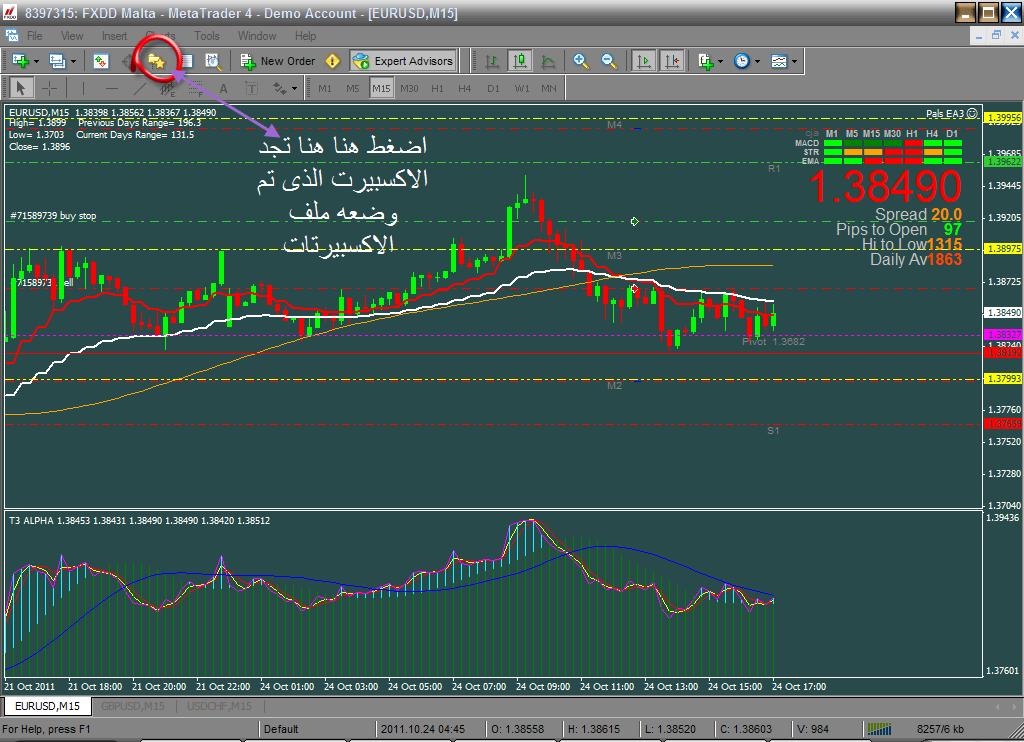The width and height of the screenshot is (1024, 742).
Task: Toggle the Expert Advisors button
Action: [403, 61]
